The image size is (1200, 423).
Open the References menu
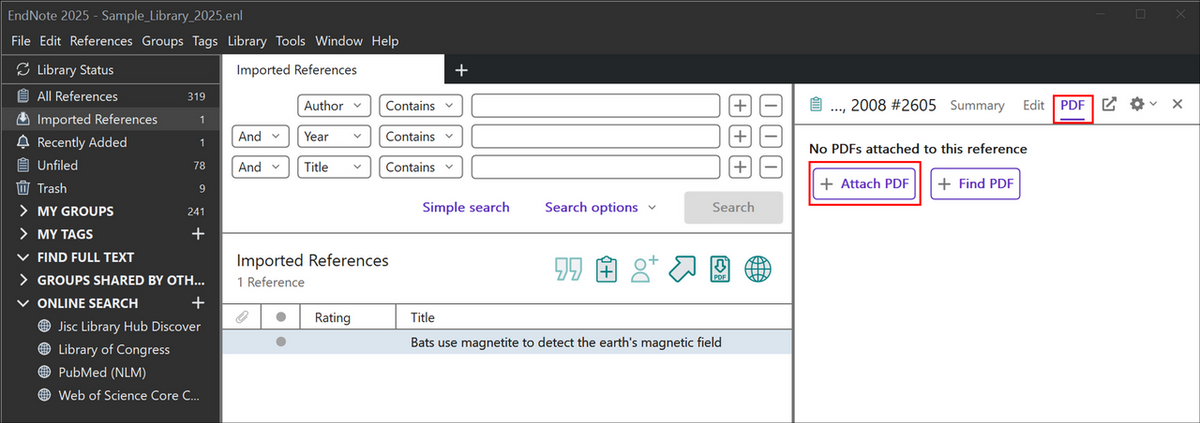[x=101, y=41]
